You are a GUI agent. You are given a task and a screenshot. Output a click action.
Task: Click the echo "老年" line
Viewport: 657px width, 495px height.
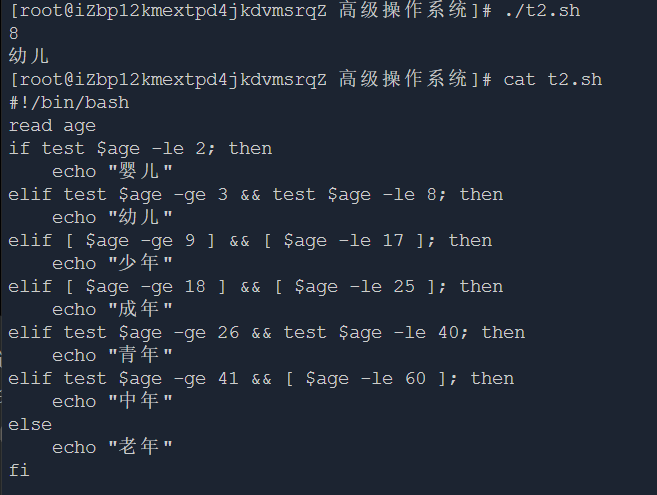click(x=113, y=447)
